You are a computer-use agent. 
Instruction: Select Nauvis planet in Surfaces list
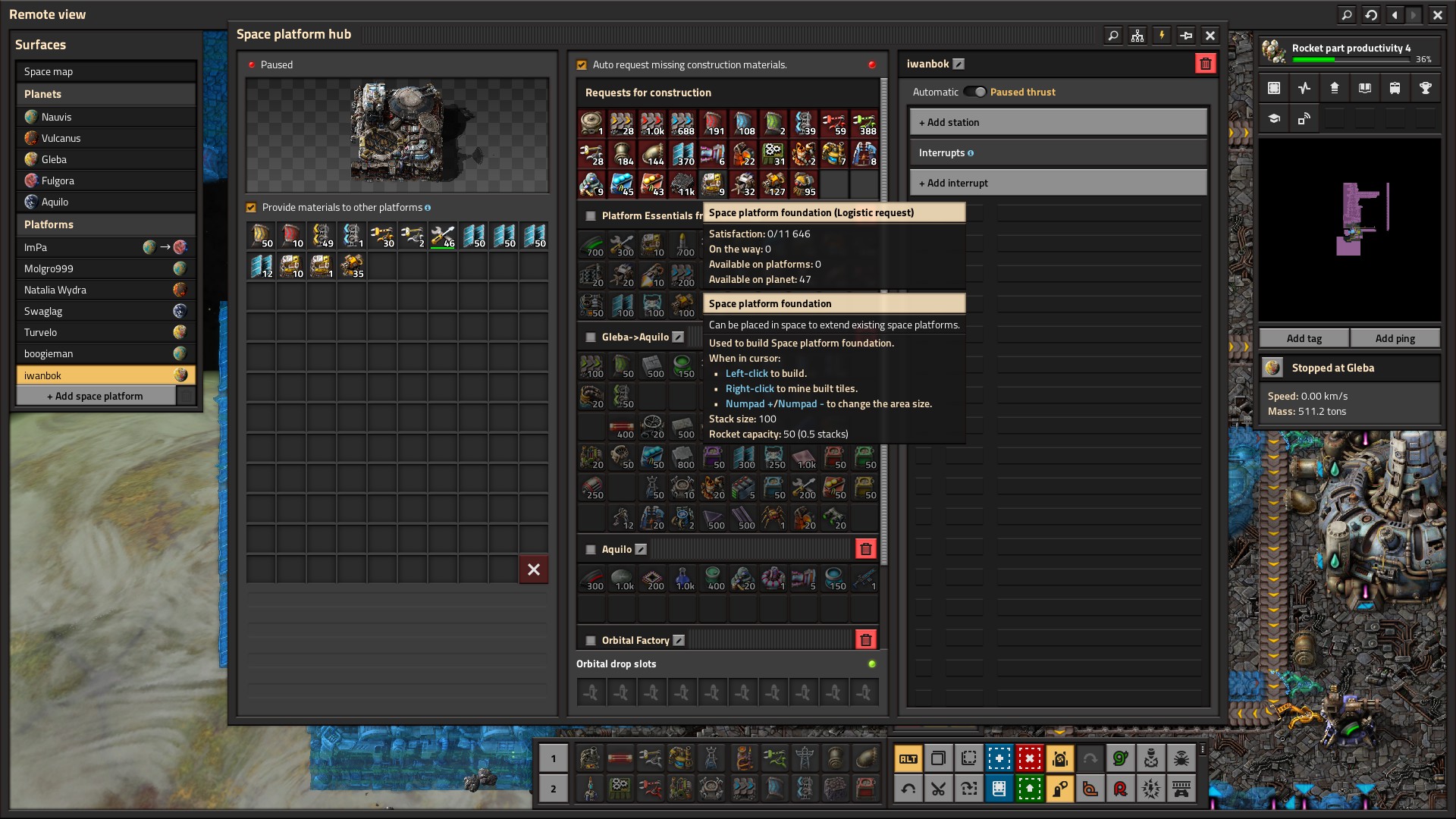(x=106, y=117)
